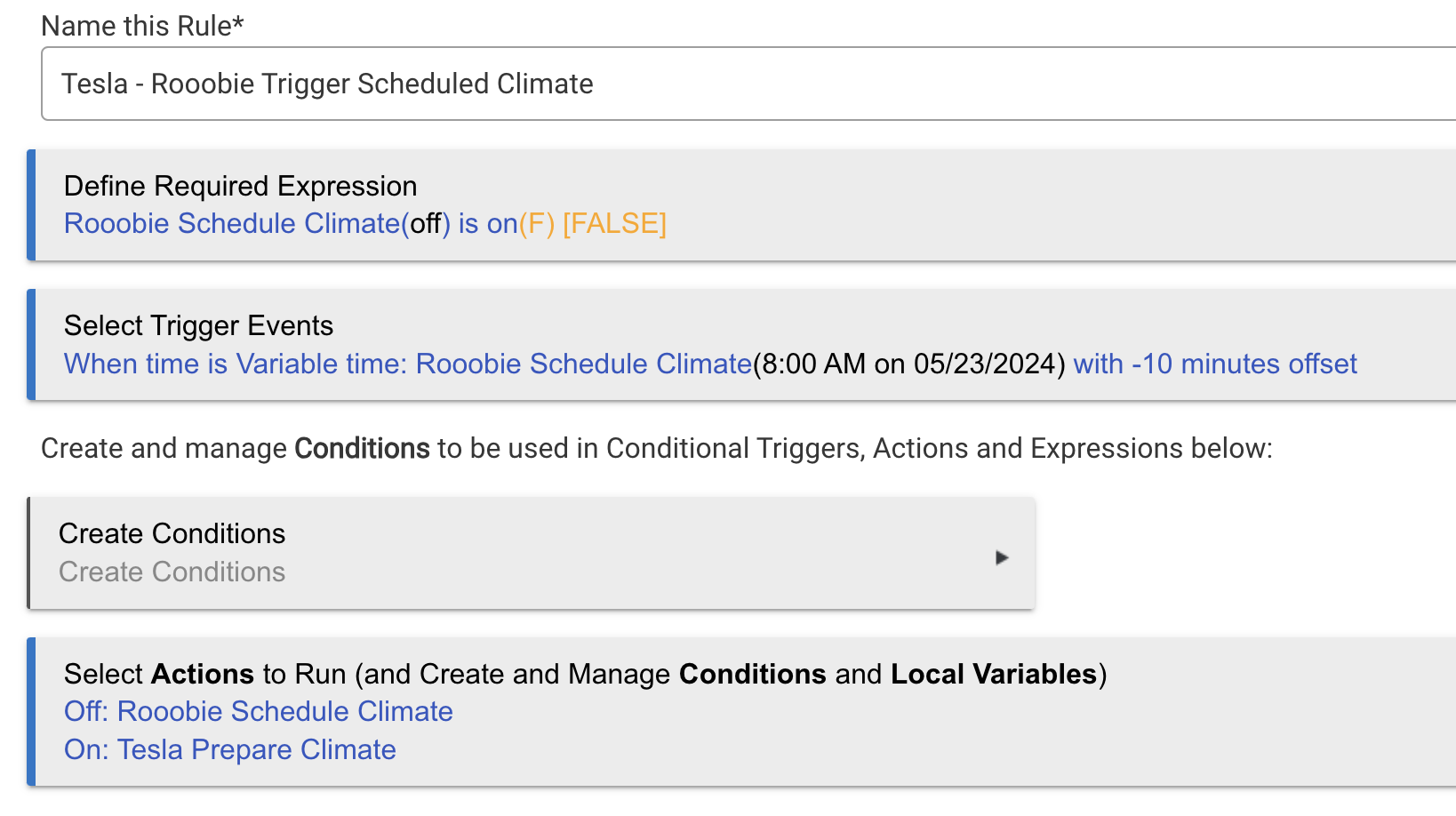The width and height of the screenshot is (1456, 816).
Task: Click the rule name input field
Action: pyautogui.click(x=748, y=84)
